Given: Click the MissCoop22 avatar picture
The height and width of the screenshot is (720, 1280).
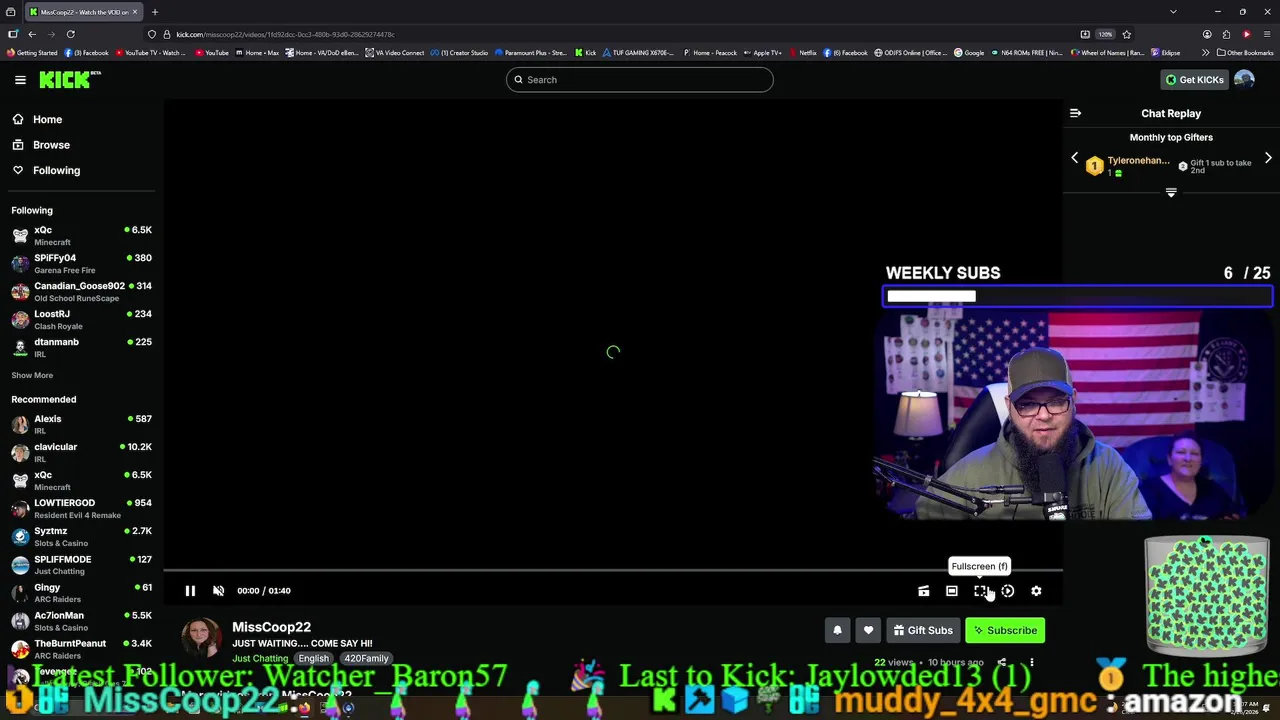Looking at the screenshot, I should (x=201, y=639).
